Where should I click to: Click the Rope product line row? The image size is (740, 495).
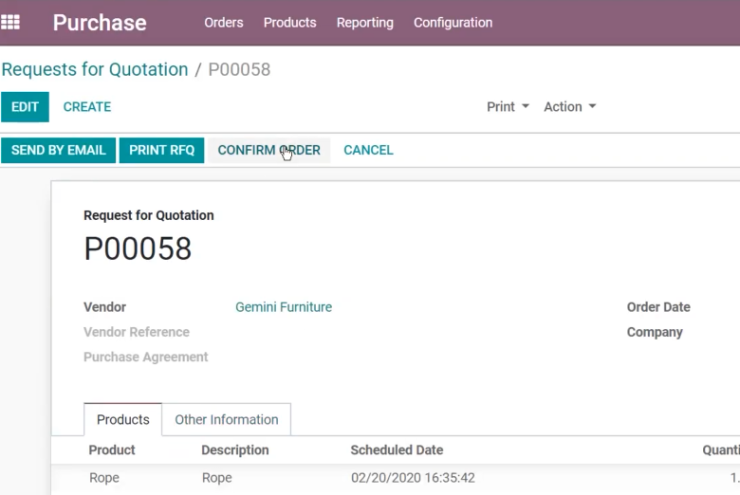(395, 478)
